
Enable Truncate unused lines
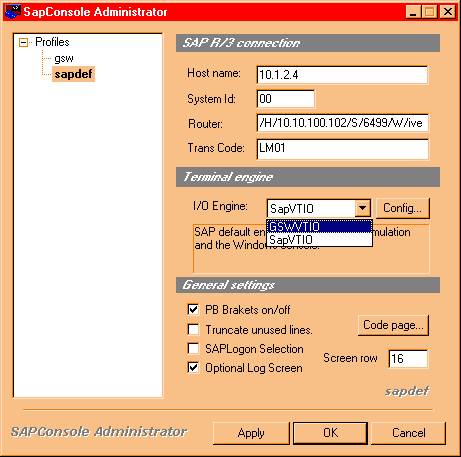tap(193, 329)
